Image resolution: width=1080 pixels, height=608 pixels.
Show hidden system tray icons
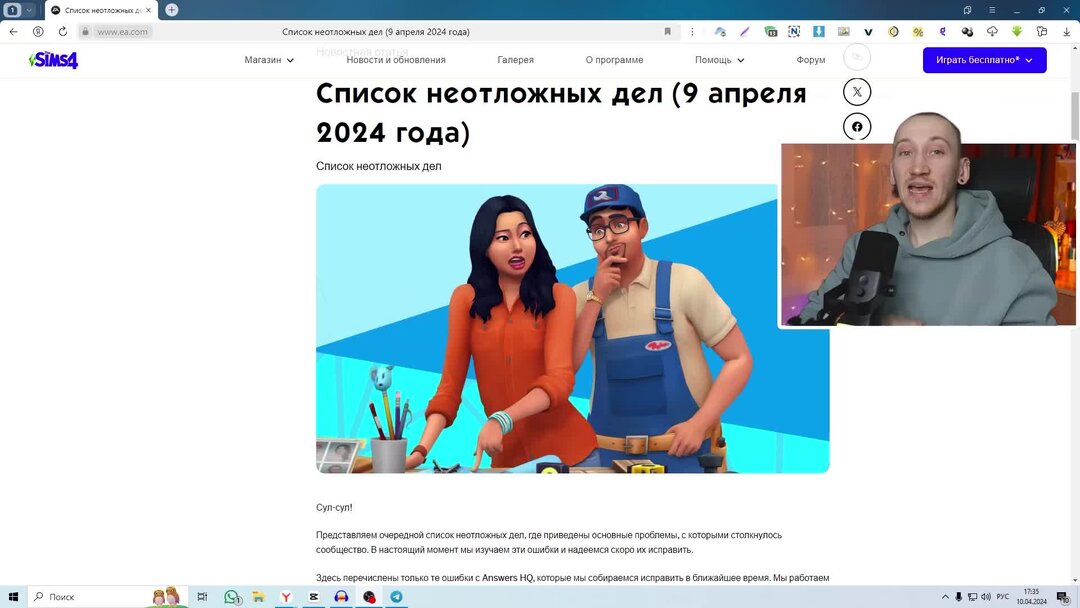[945, 596]
